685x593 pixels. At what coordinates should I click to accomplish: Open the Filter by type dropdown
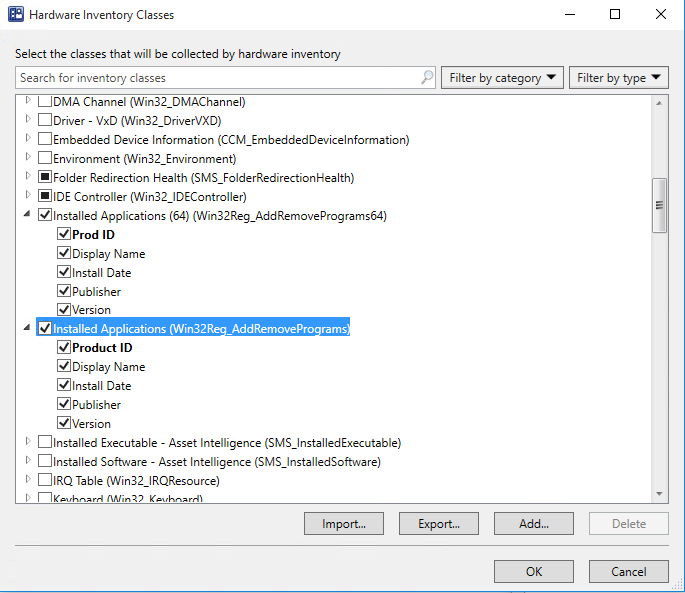tap(619, 78)
